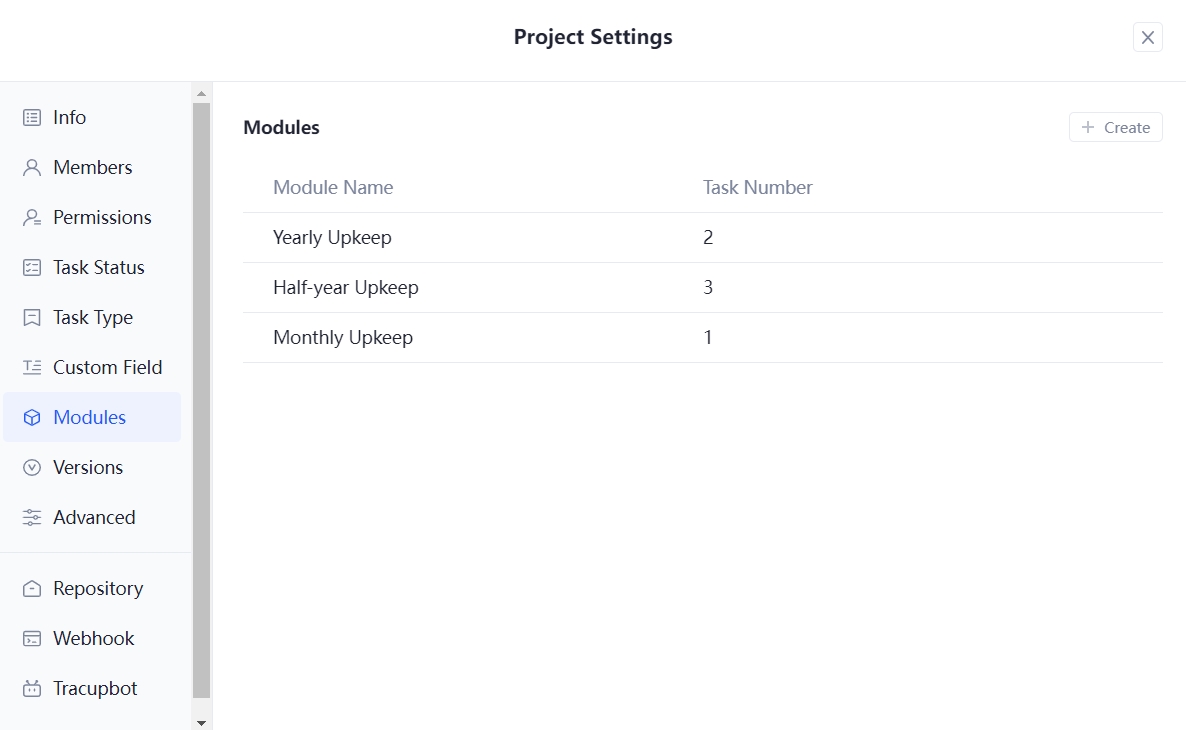
Task: Click the Info icon in the sidebar
Action: click(x=31, y=117)
